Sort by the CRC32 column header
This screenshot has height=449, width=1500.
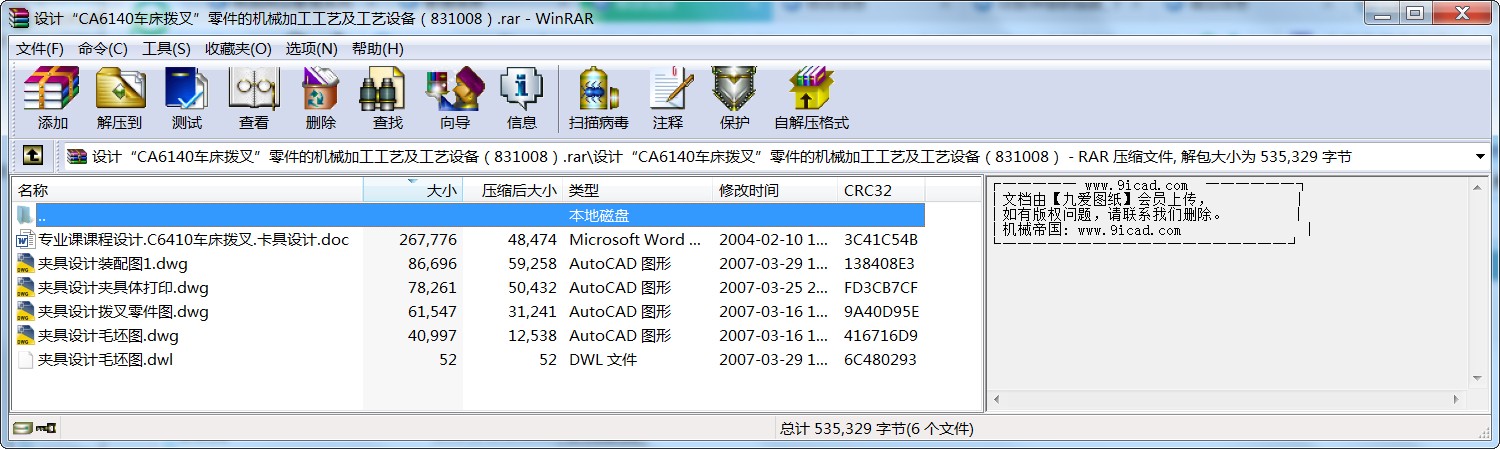coord(881,190)
